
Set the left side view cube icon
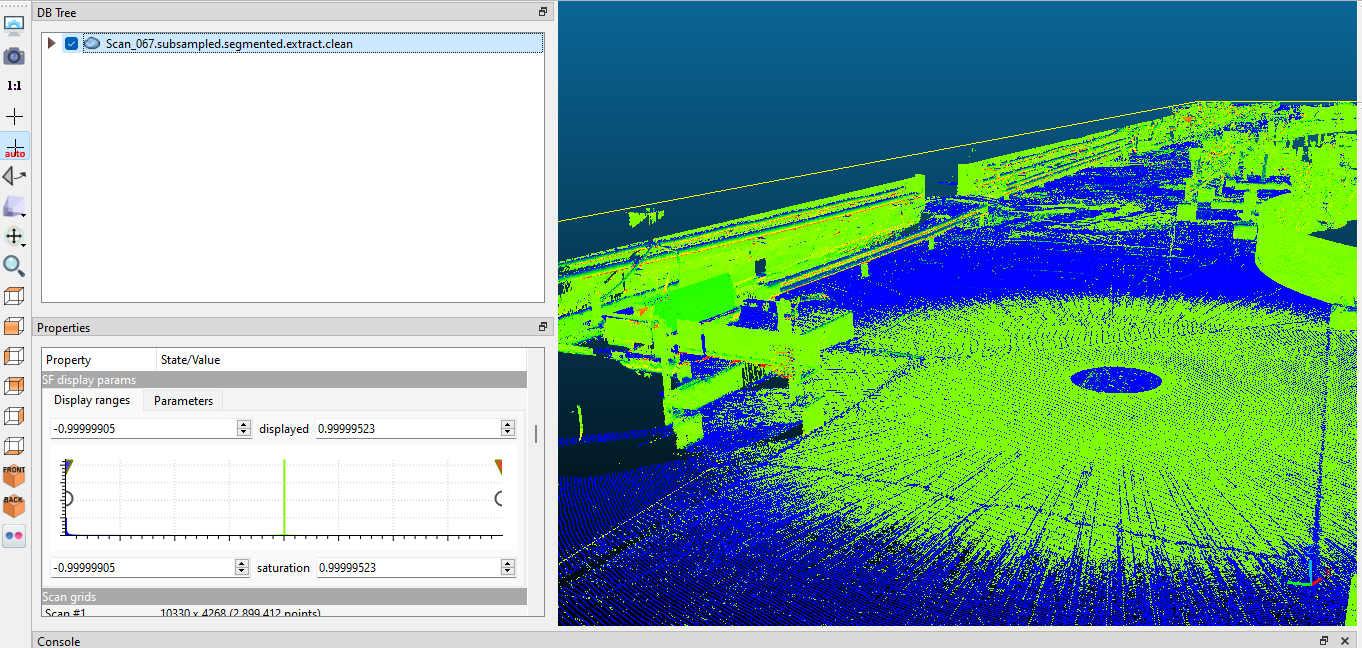pyautogui.click(x=14, y=356)
